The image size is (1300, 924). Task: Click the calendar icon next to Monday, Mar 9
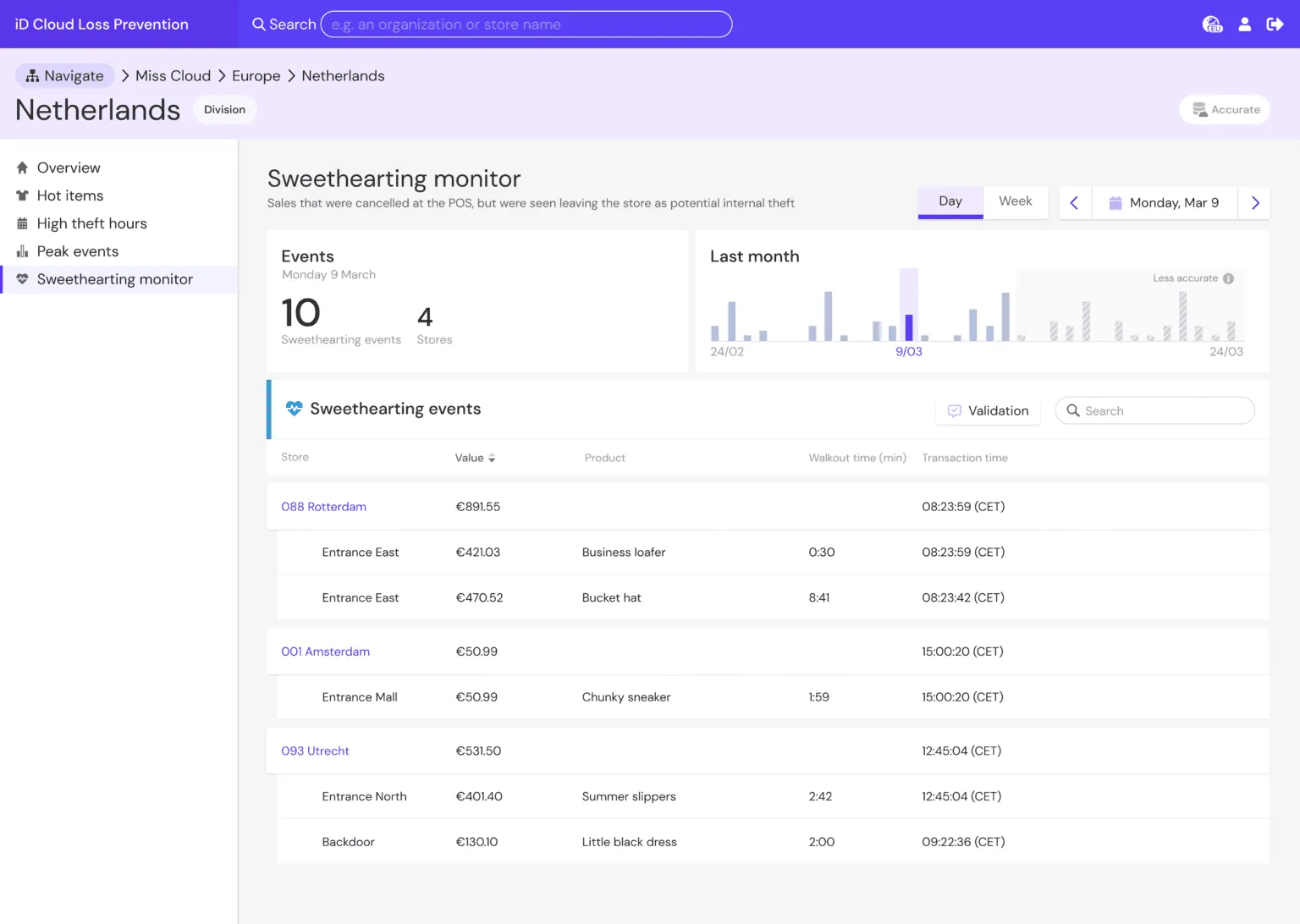pos(1115,203)
